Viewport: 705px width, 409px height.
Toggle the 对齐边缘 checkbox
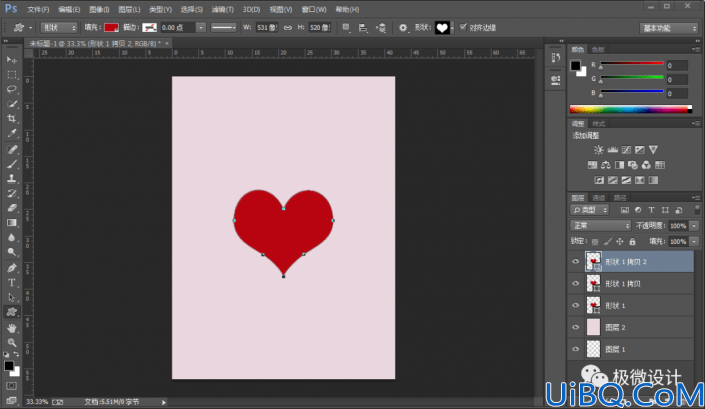click(463, 27)
